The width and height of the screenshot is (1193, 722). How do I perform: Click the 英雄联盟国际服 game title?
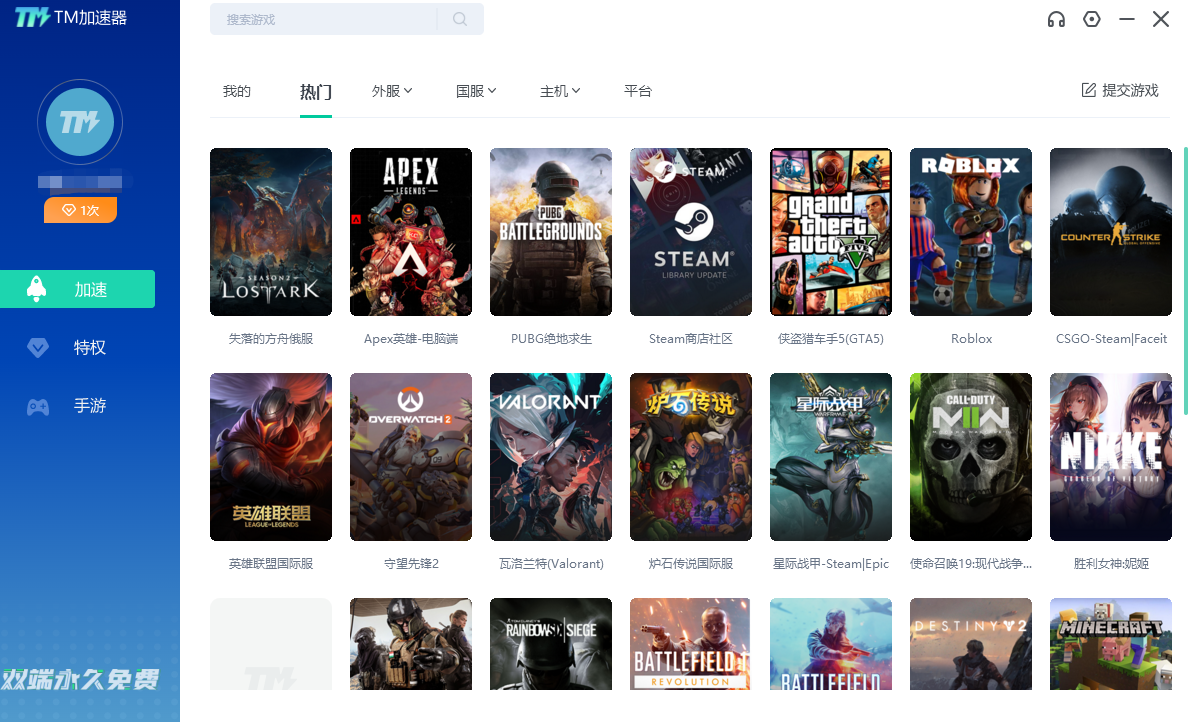(x=271, y=564)
